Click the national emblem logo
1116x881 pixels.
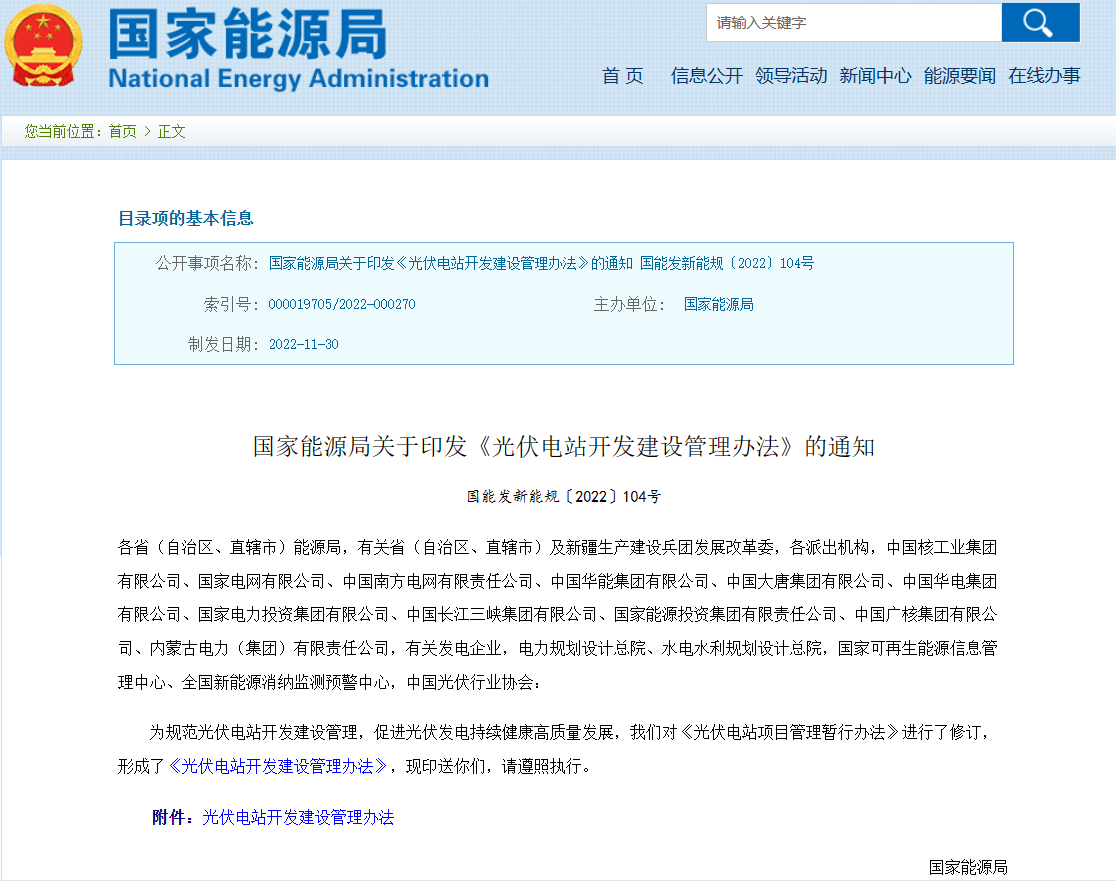(43, 46)
